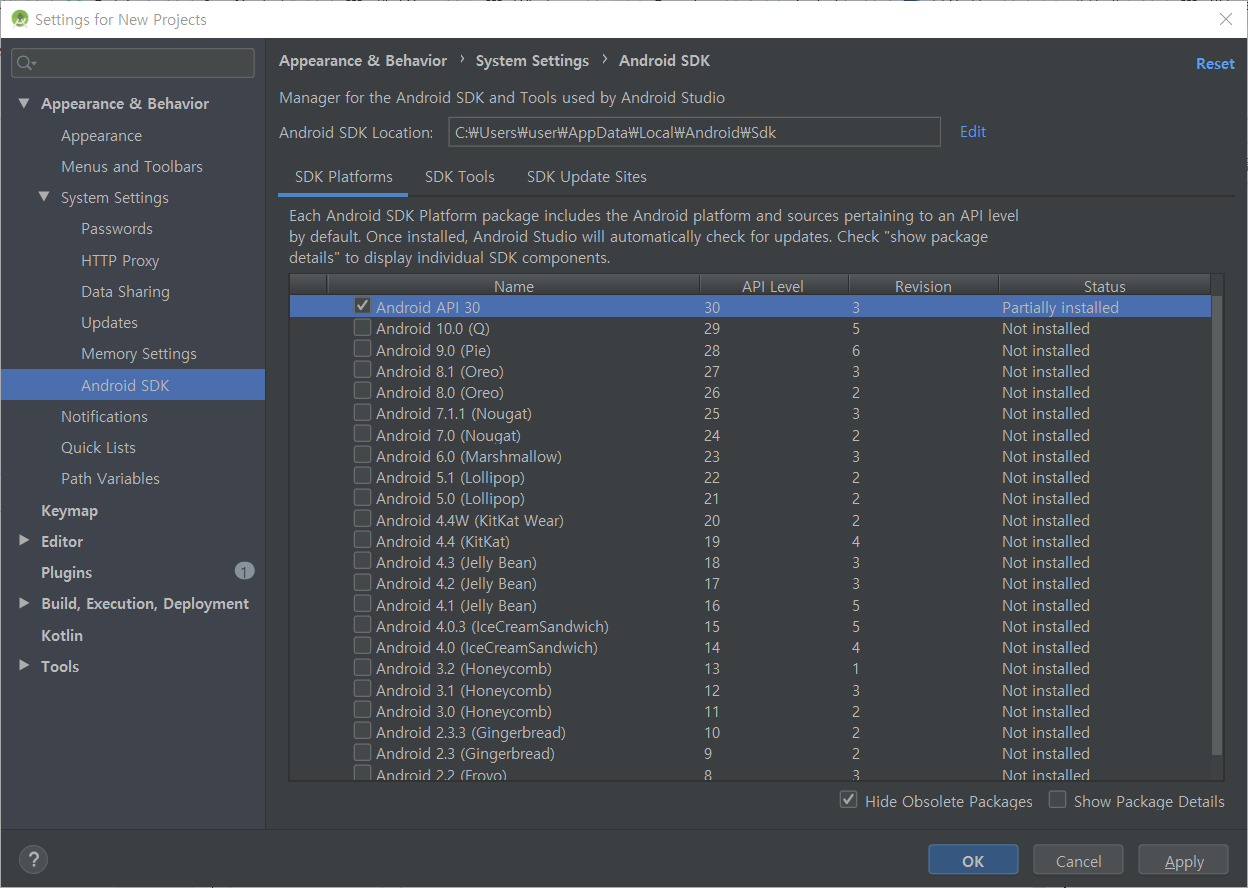Click the Apply button
The height and width of the screenshot is (888, 1248).
(x=1184, y=860)
